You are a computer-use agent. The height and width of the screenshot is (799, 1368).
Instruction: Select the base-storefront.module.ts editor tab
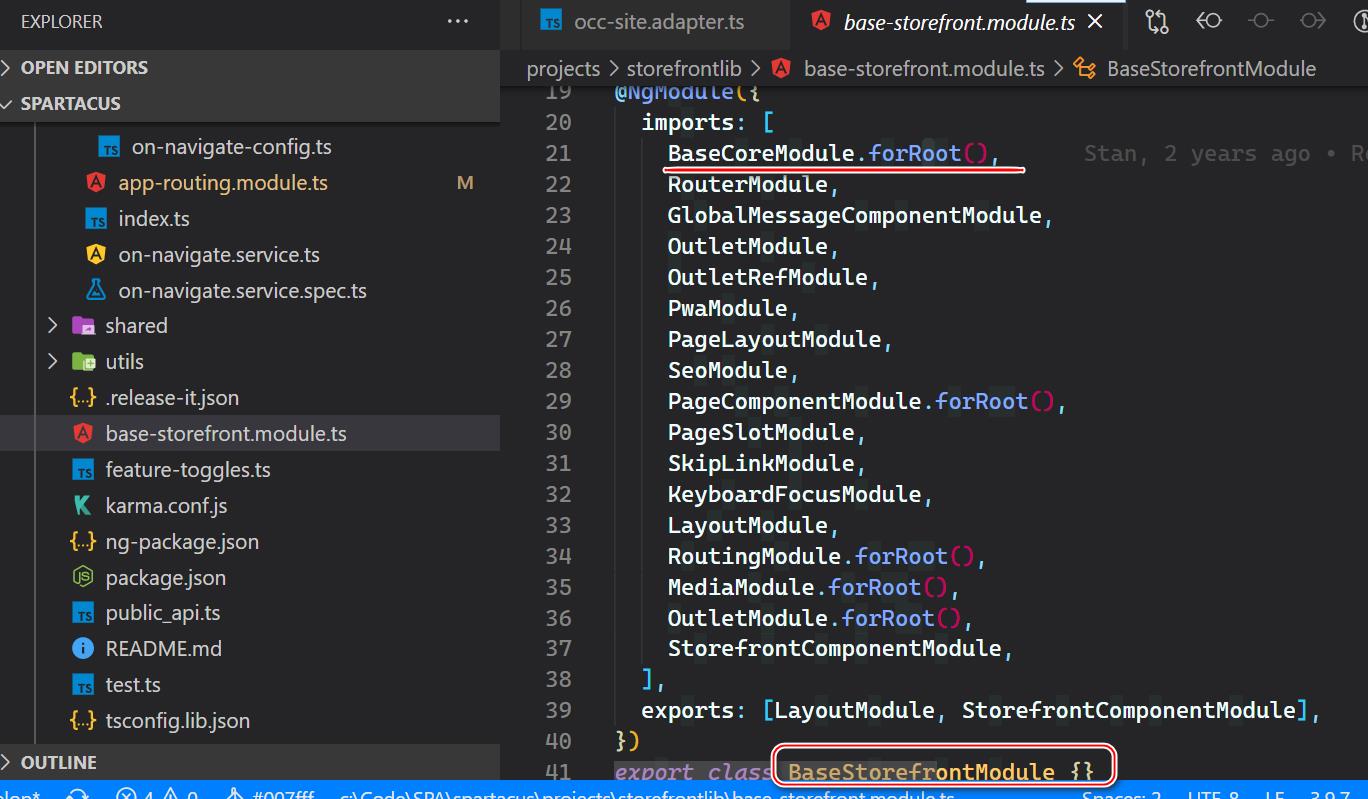[x=959, y=21]
